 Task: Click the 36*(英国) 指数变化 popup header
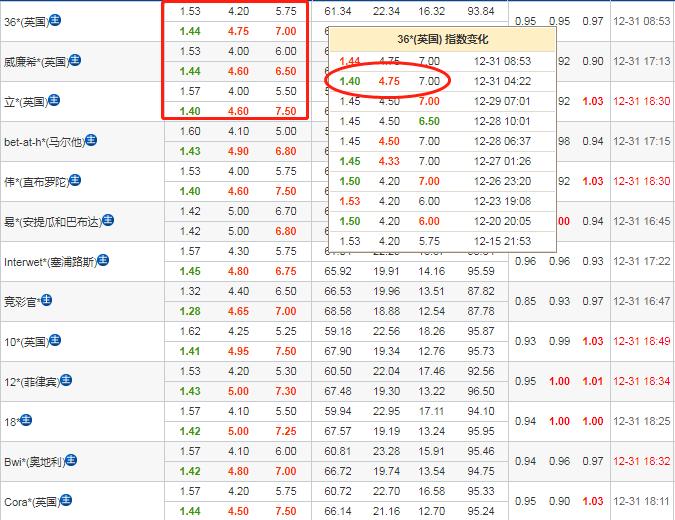tap(443, 39)
